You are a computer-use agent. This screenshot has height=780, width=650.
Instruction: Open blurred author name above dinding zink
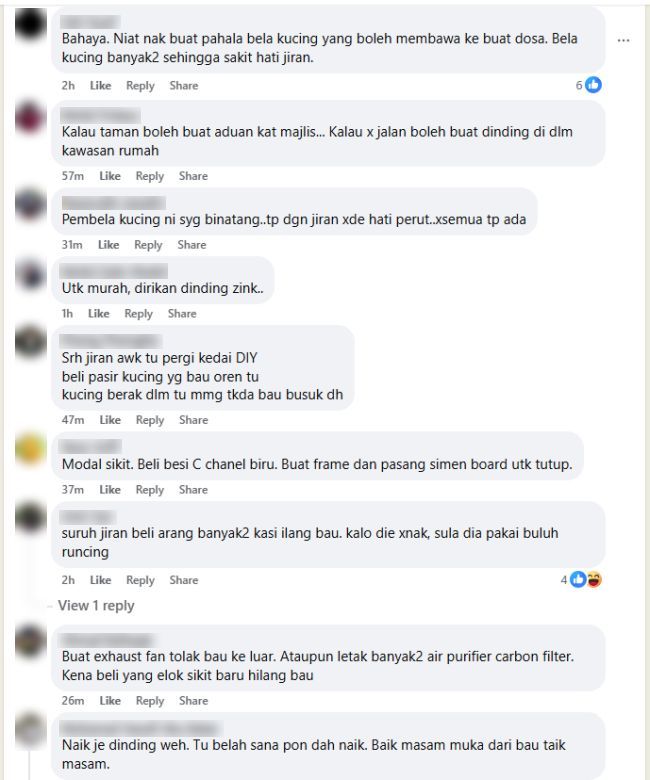[113, 272]
